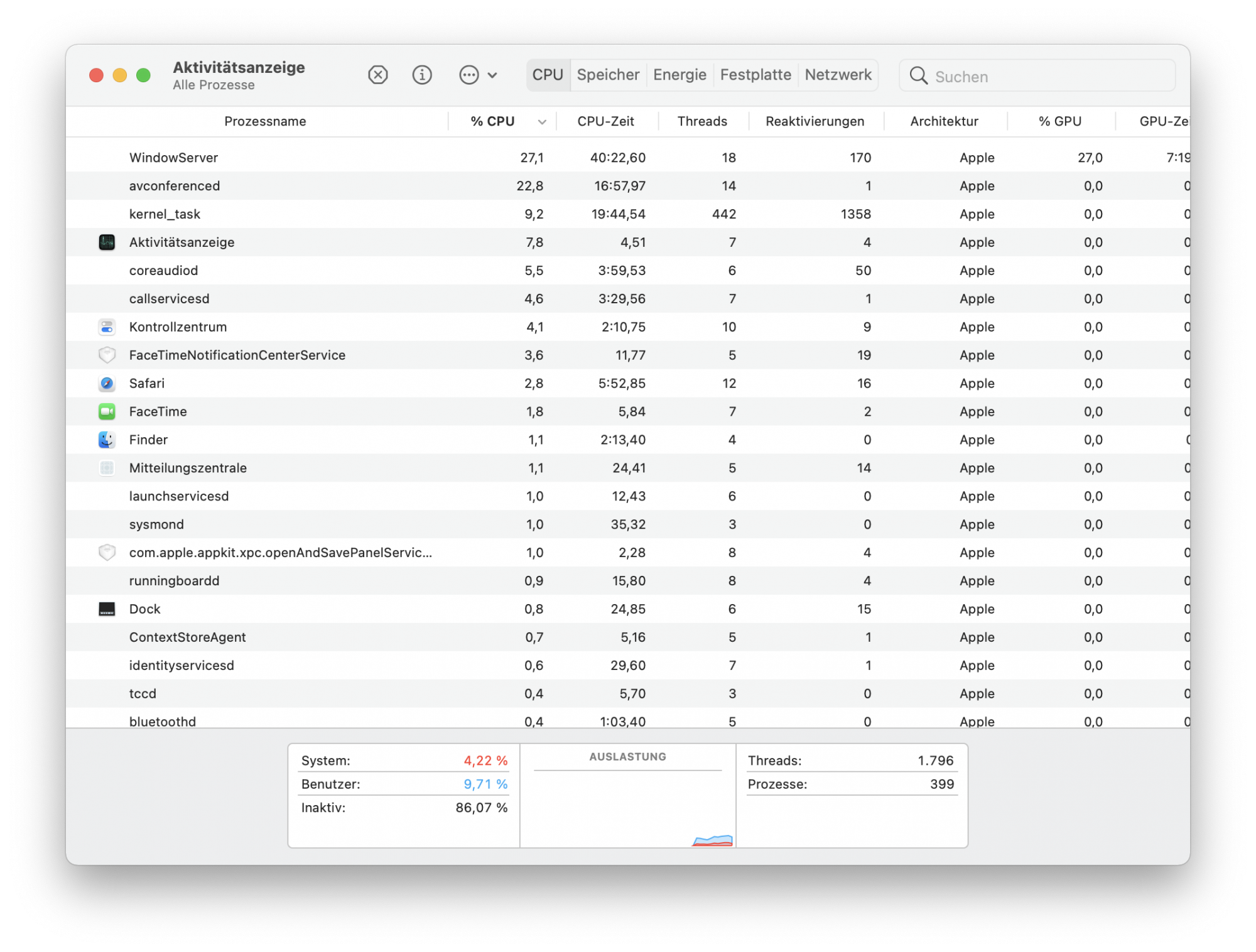Click into the Suchen search field

[x=1049, y=77]
